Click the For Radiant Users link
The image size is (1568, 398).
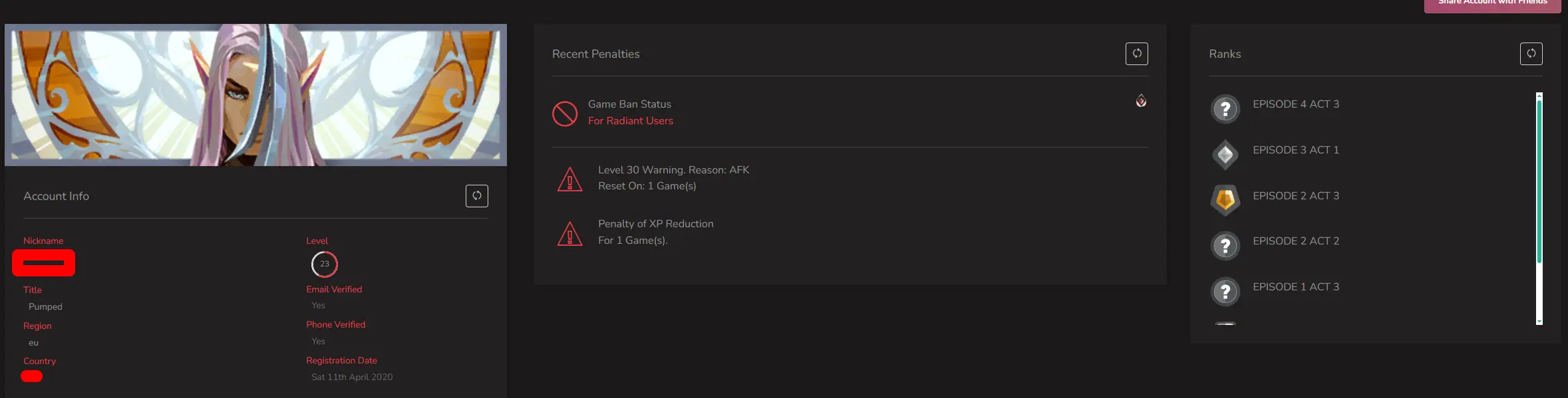(x=630, y=121)
